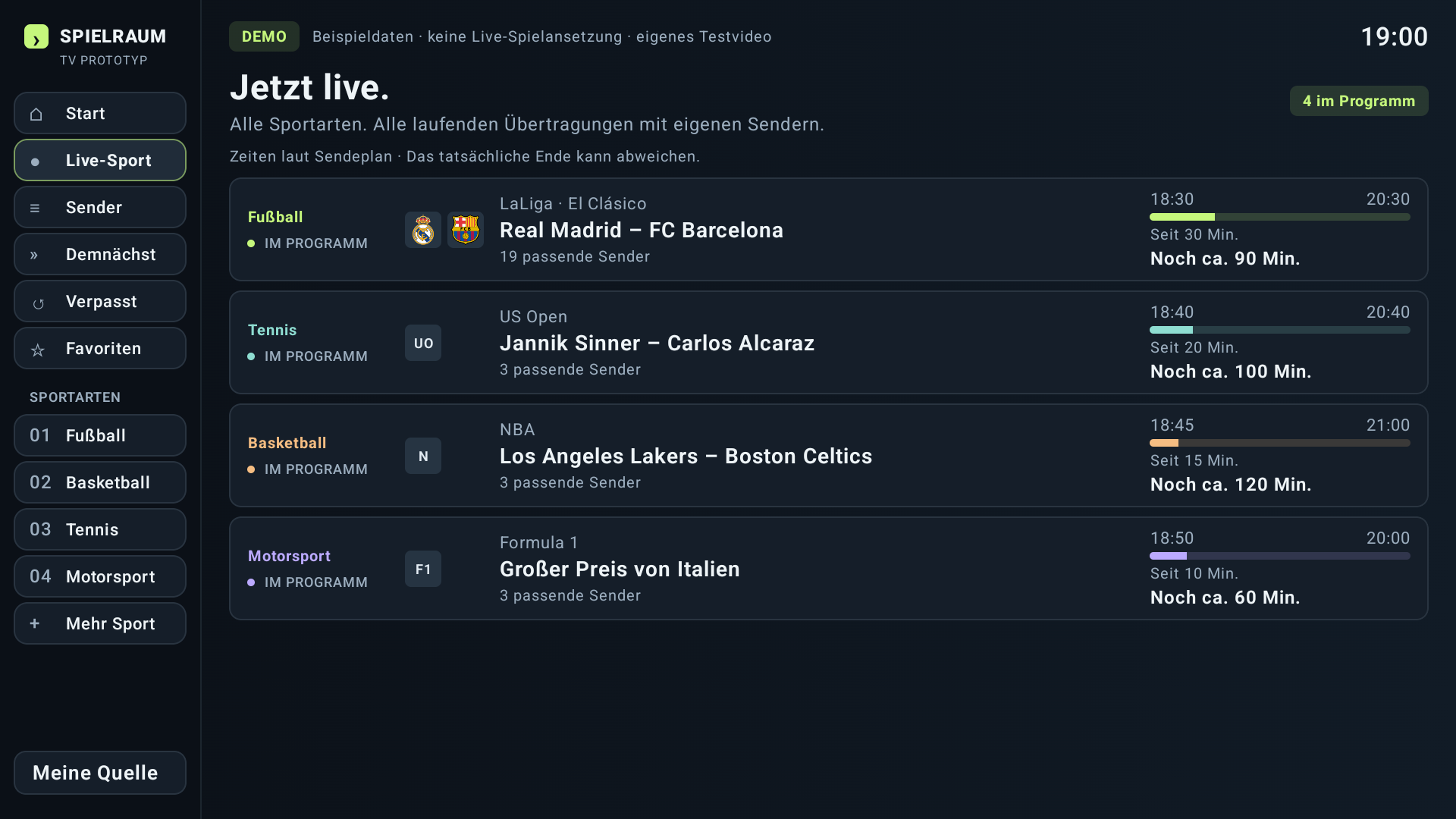Click the FC Barcelona crest
This screenshot has height=819, width=1456.
(466, 230)
